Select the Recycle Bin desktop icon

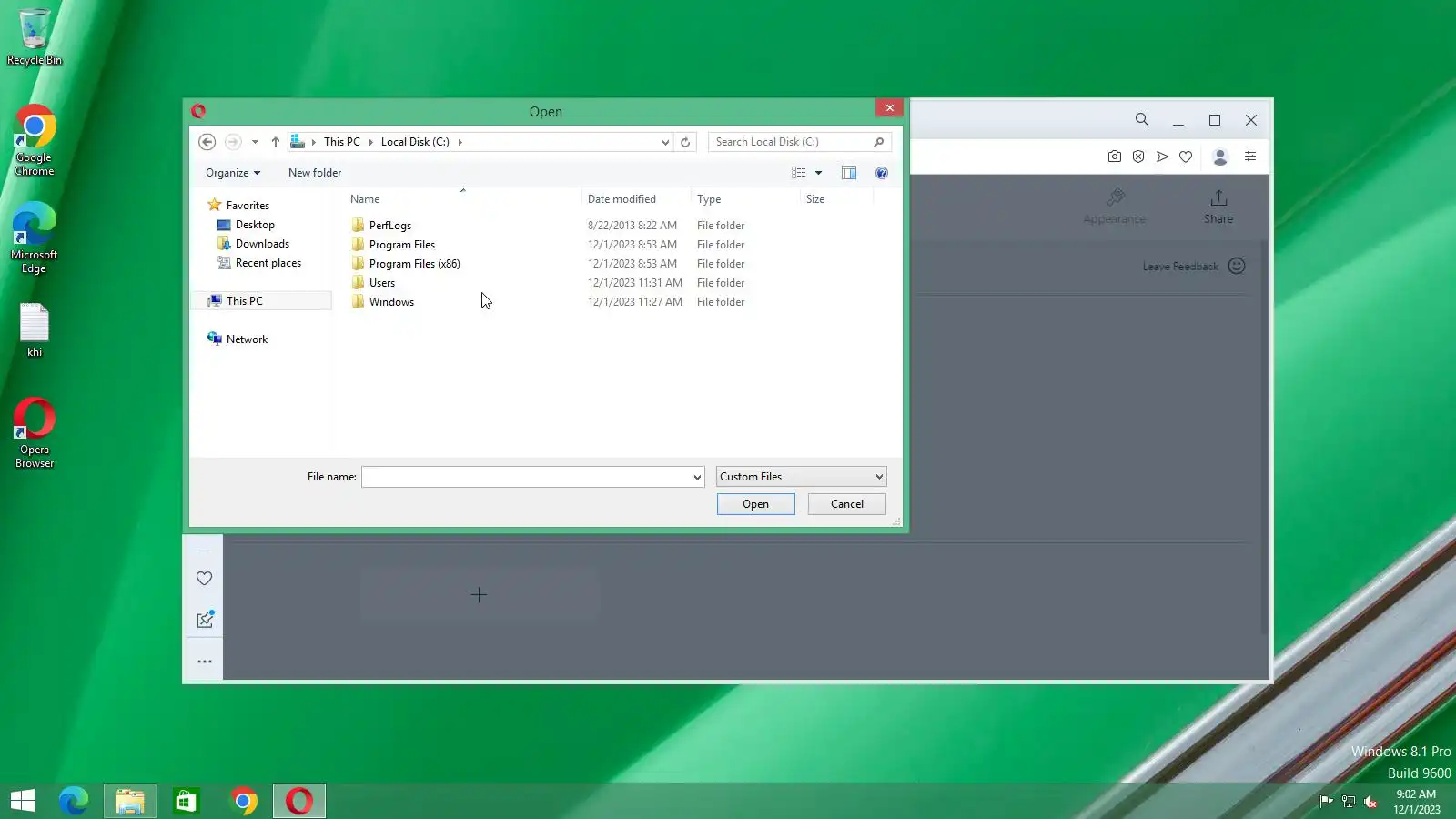(35, 37)
